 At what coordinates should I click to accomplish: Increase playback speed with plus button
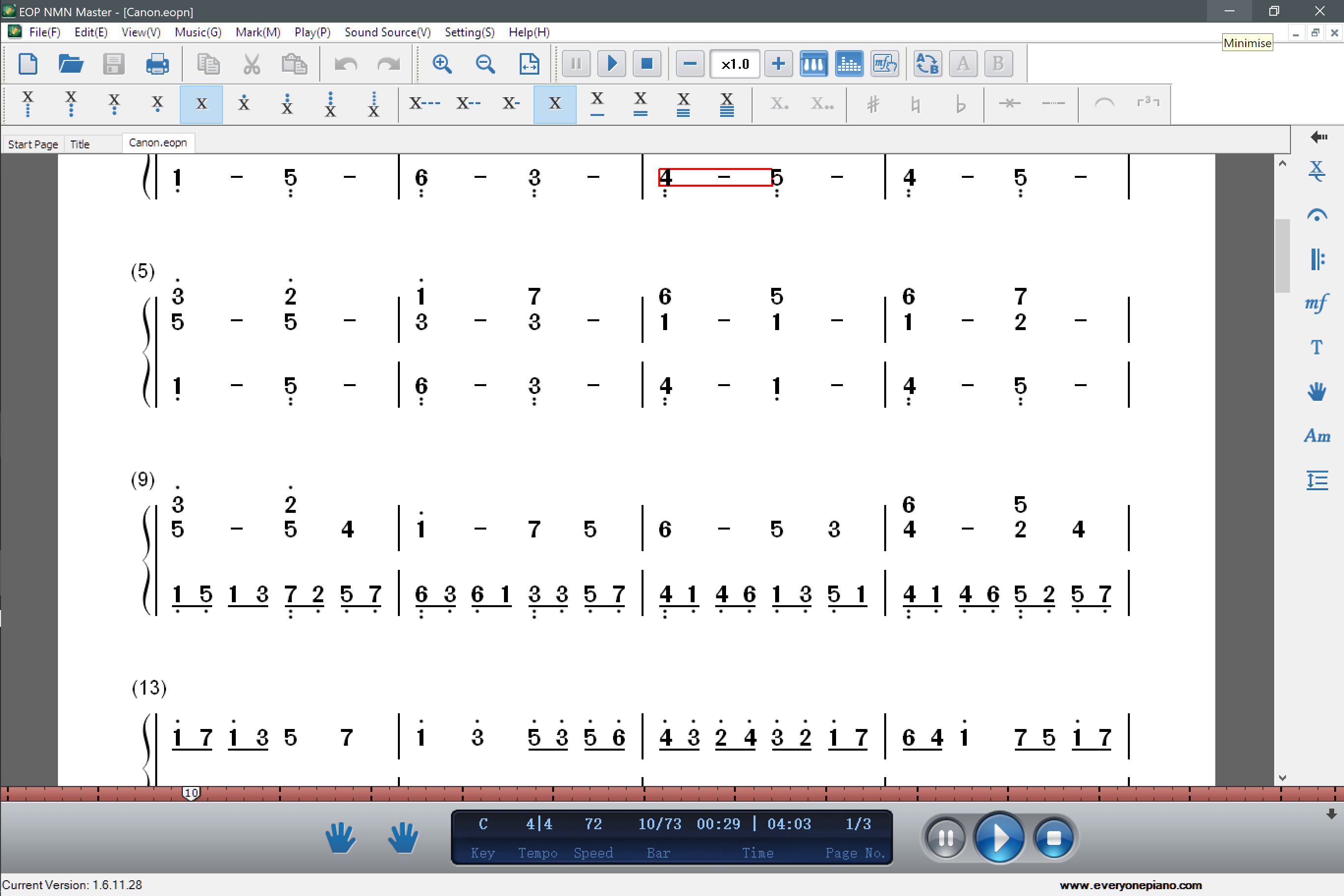(778, 63)
